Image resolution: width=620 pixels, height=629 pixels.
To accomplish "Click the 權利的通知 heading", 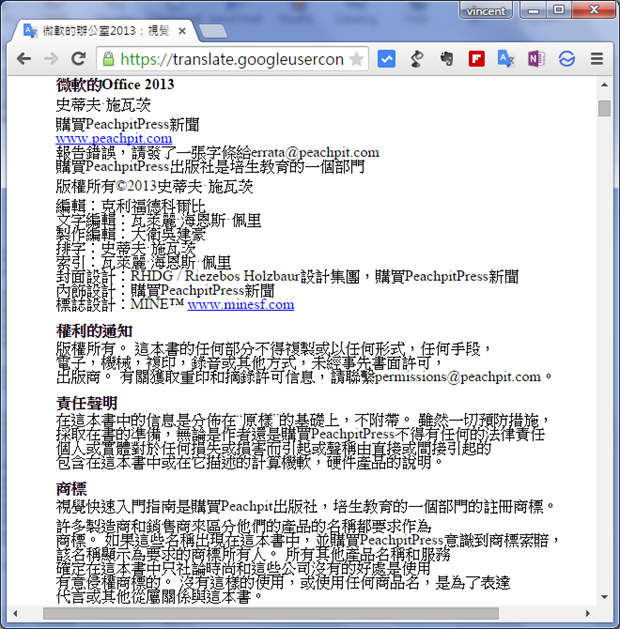I will pyautogui.click(x=94, y=331).
